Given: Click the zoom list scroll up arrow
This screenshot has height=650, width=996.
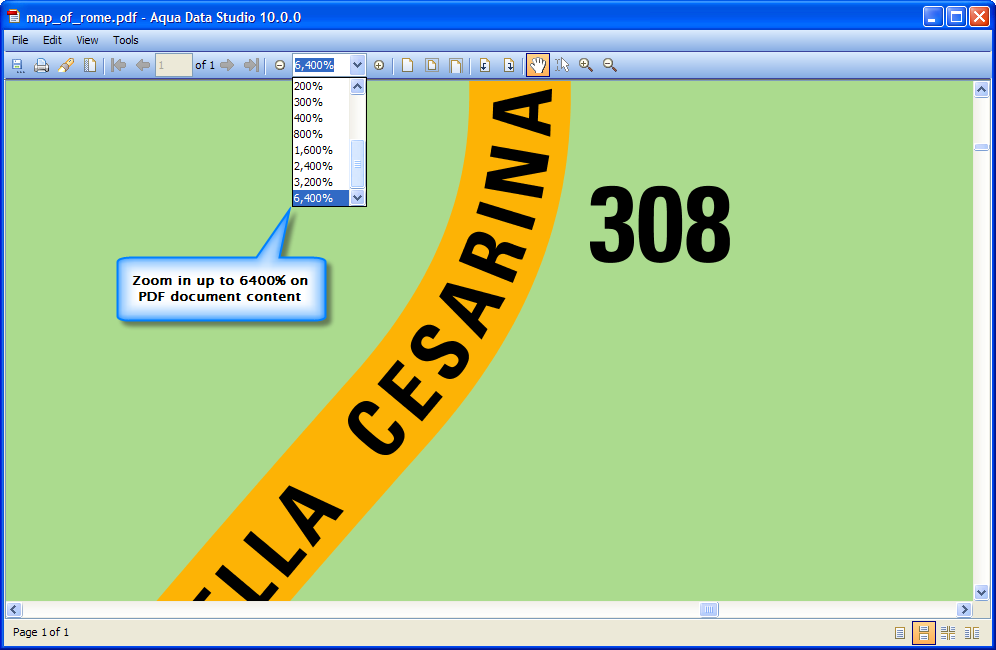Looking at the screenshot, I should [x=358, y=86].
